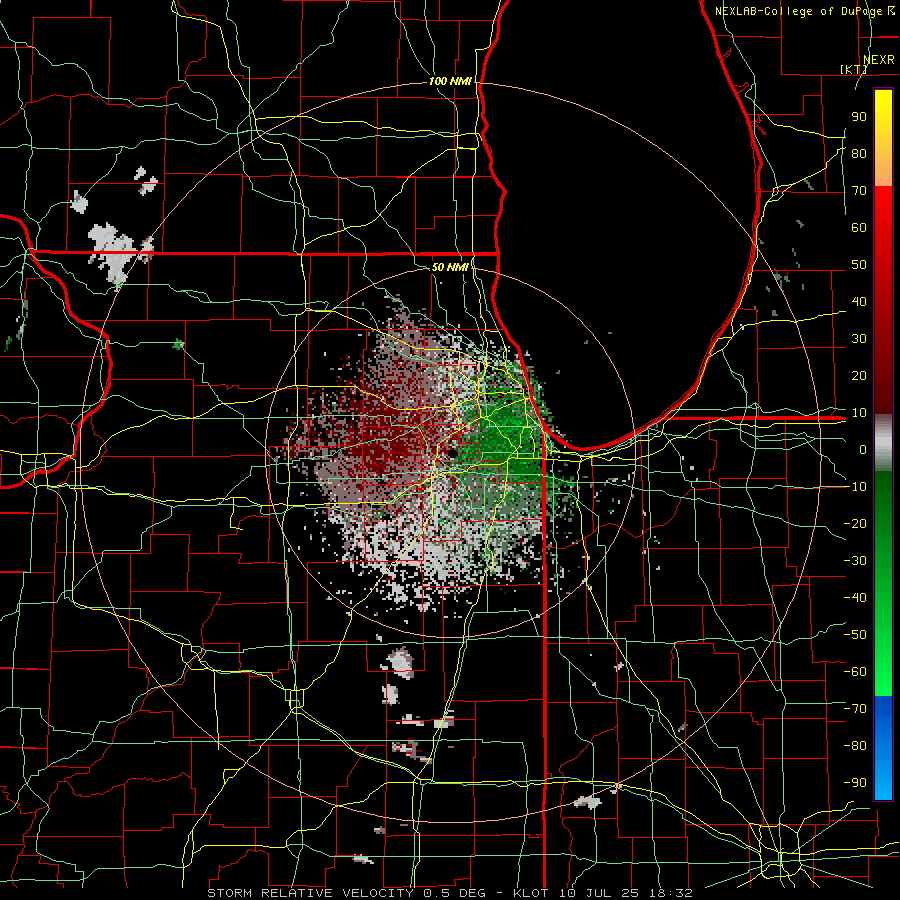
Task: Click the blue segment of velocity color bar
Action: tap(883, 747)
